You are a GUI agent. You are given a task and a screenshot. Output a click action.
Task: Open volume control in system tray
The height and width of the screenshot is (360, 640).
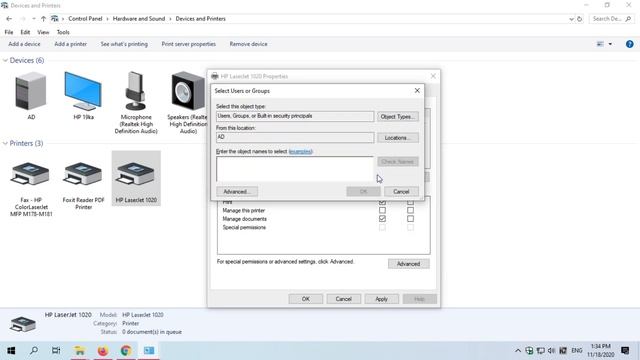tap(551, 351)
